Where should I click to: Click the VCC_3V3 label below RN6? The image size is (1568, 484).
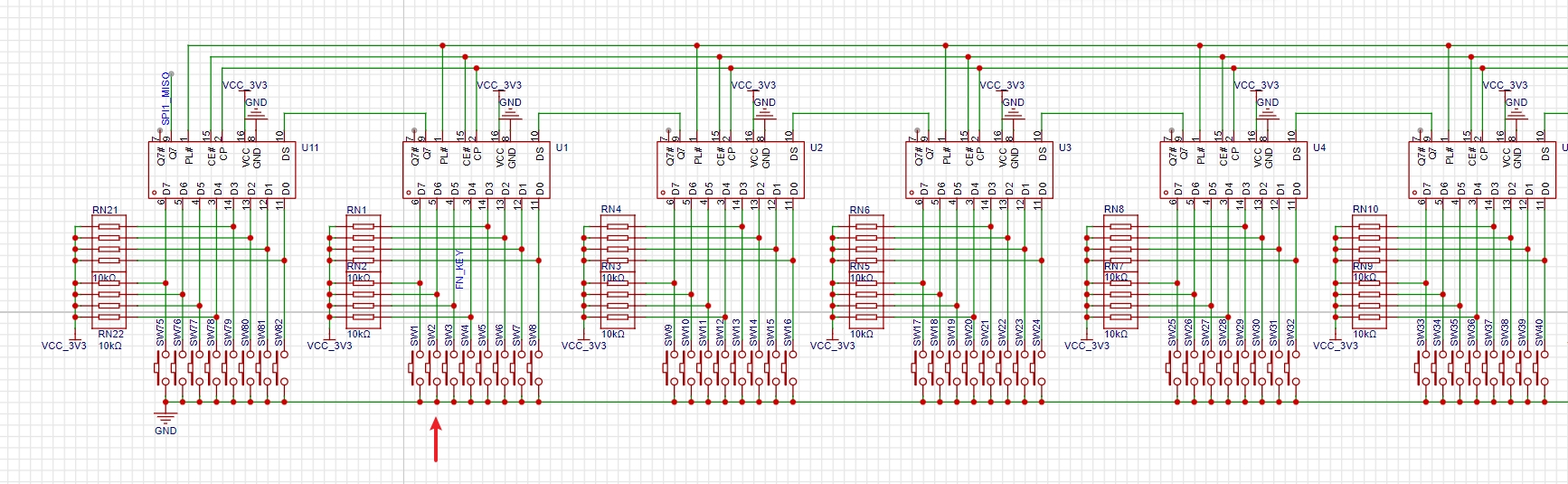[833, 346]
